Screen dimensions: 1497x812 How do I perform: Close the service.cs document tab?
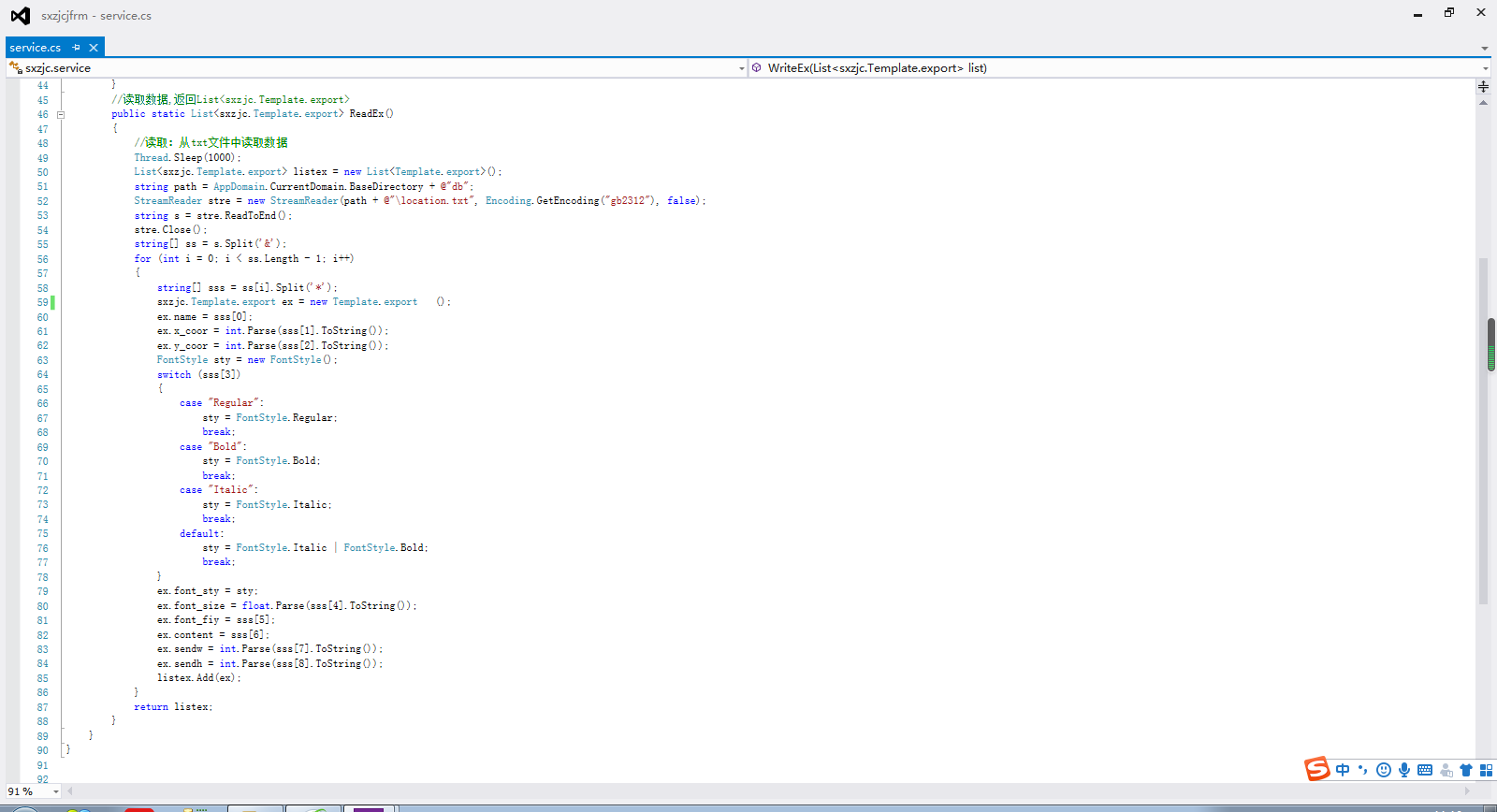pos(94,47)
